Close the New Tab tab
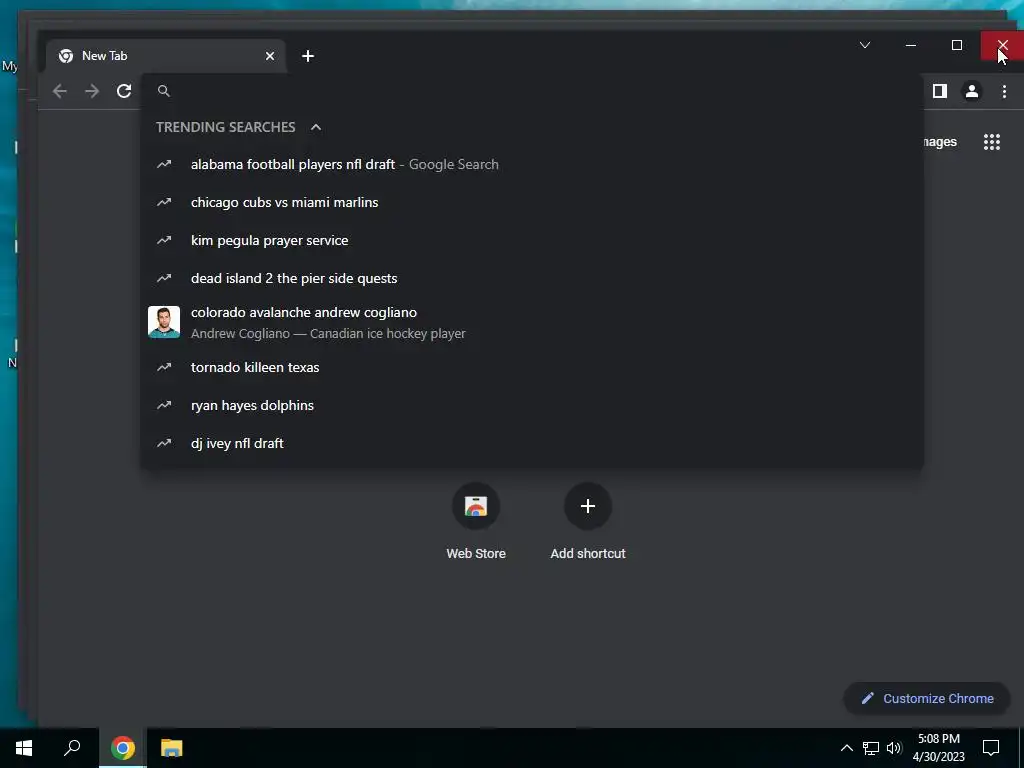This screenshot has width=1024, height=768. [x=270, y=56]
